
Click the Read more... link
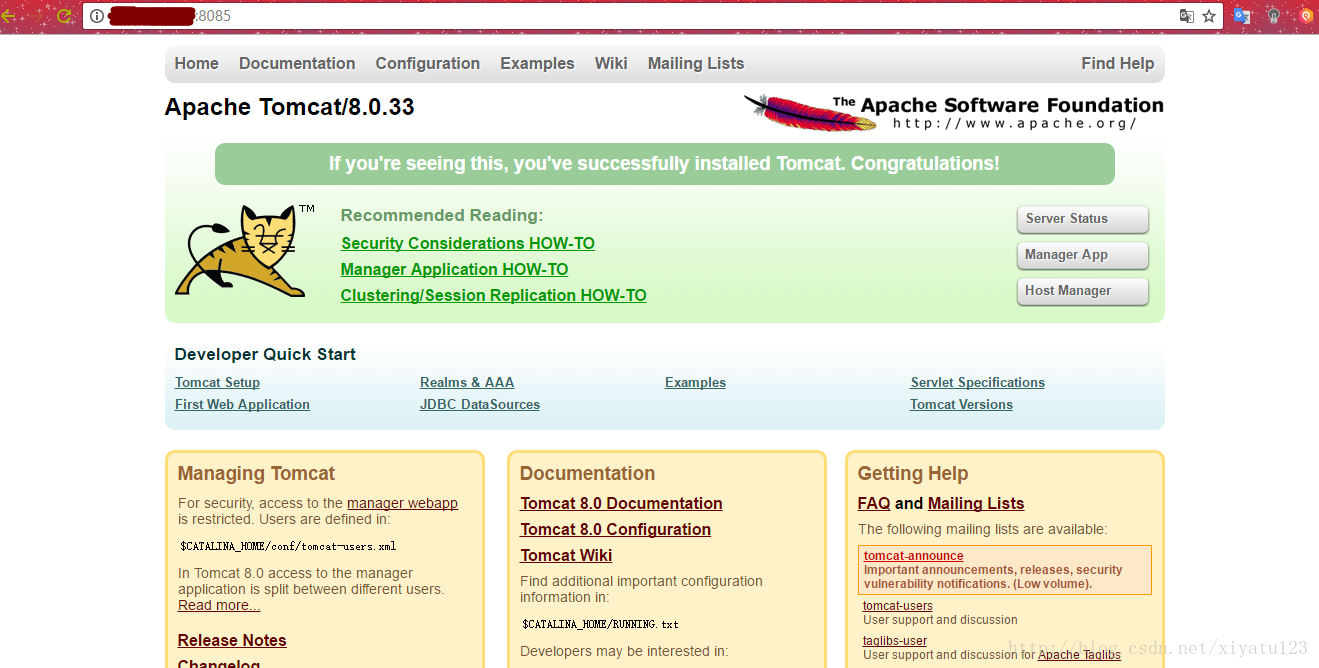click(219, 605)
